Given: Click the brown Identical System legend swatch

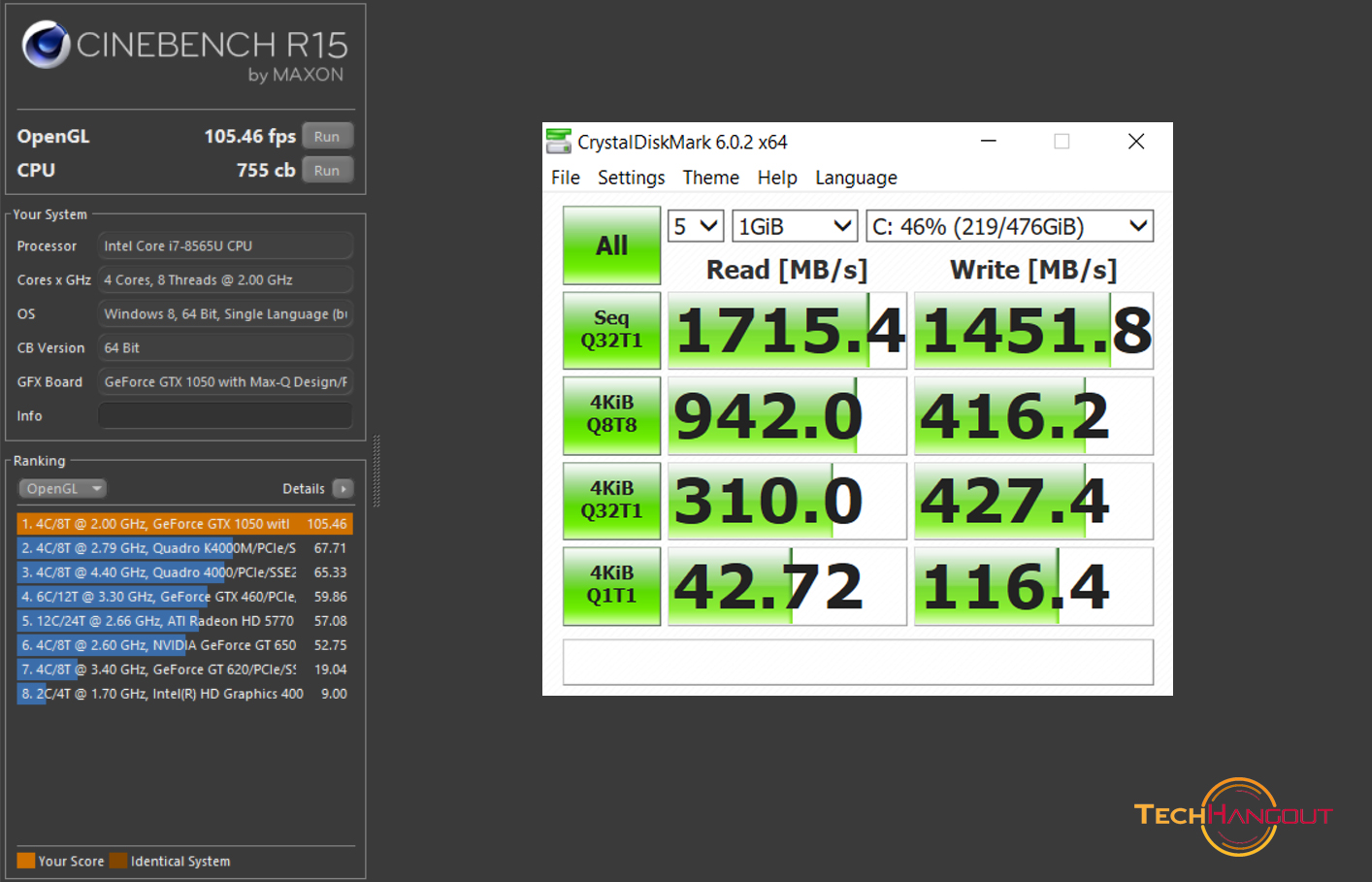Looking at the screenshot, I should 118,861.
